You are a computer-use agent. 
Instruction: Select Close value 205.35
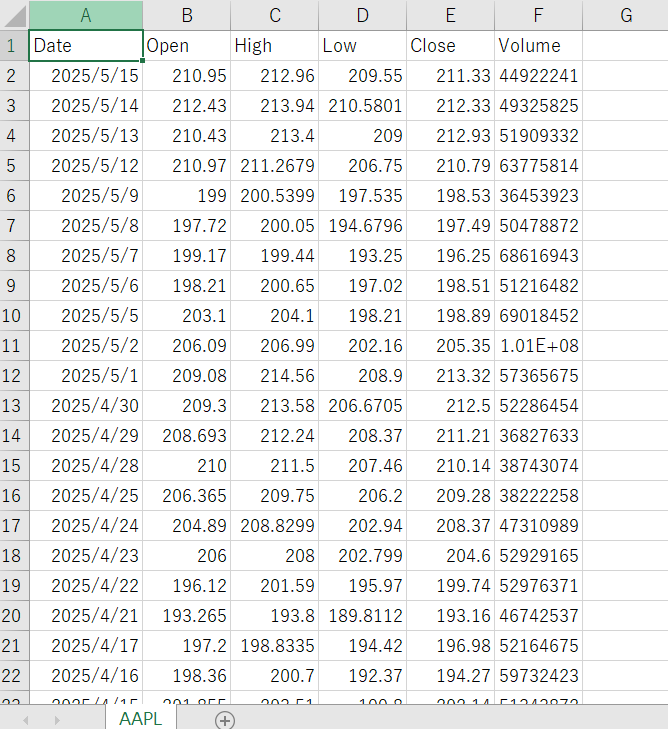[450, 345]
